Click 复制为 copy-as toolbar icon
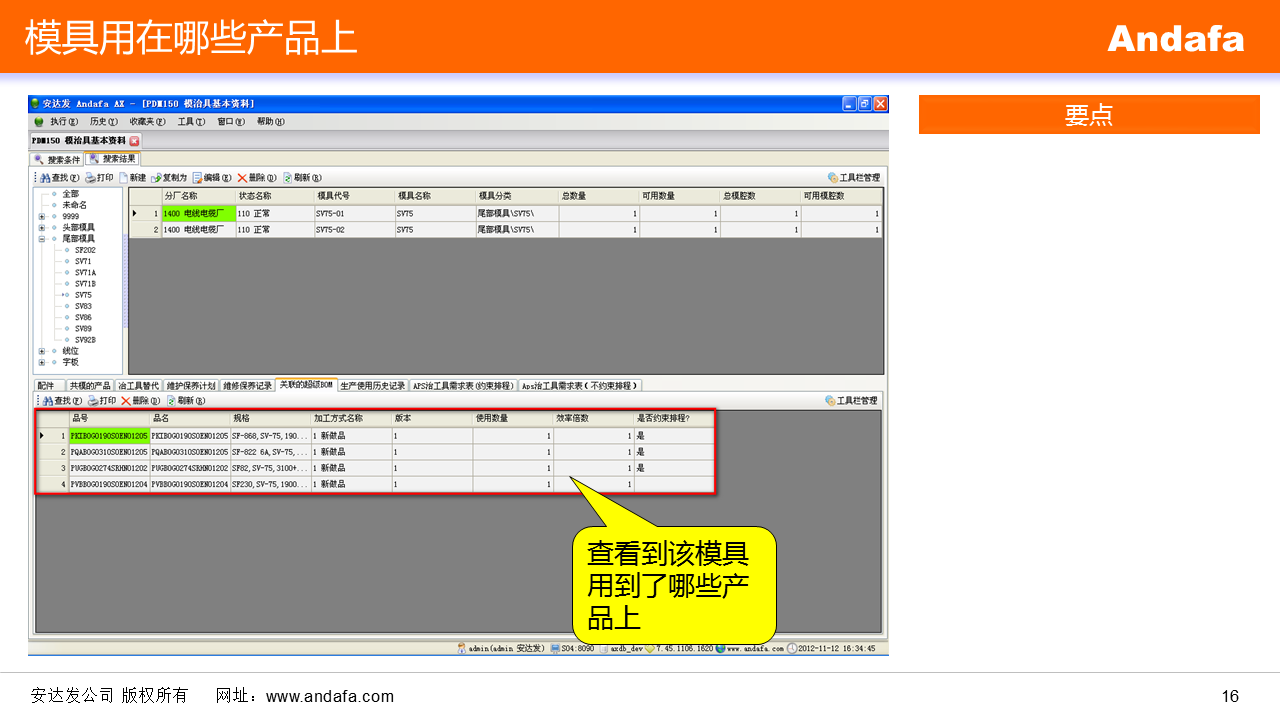The image size is (1280, 720). coord(157,178)
